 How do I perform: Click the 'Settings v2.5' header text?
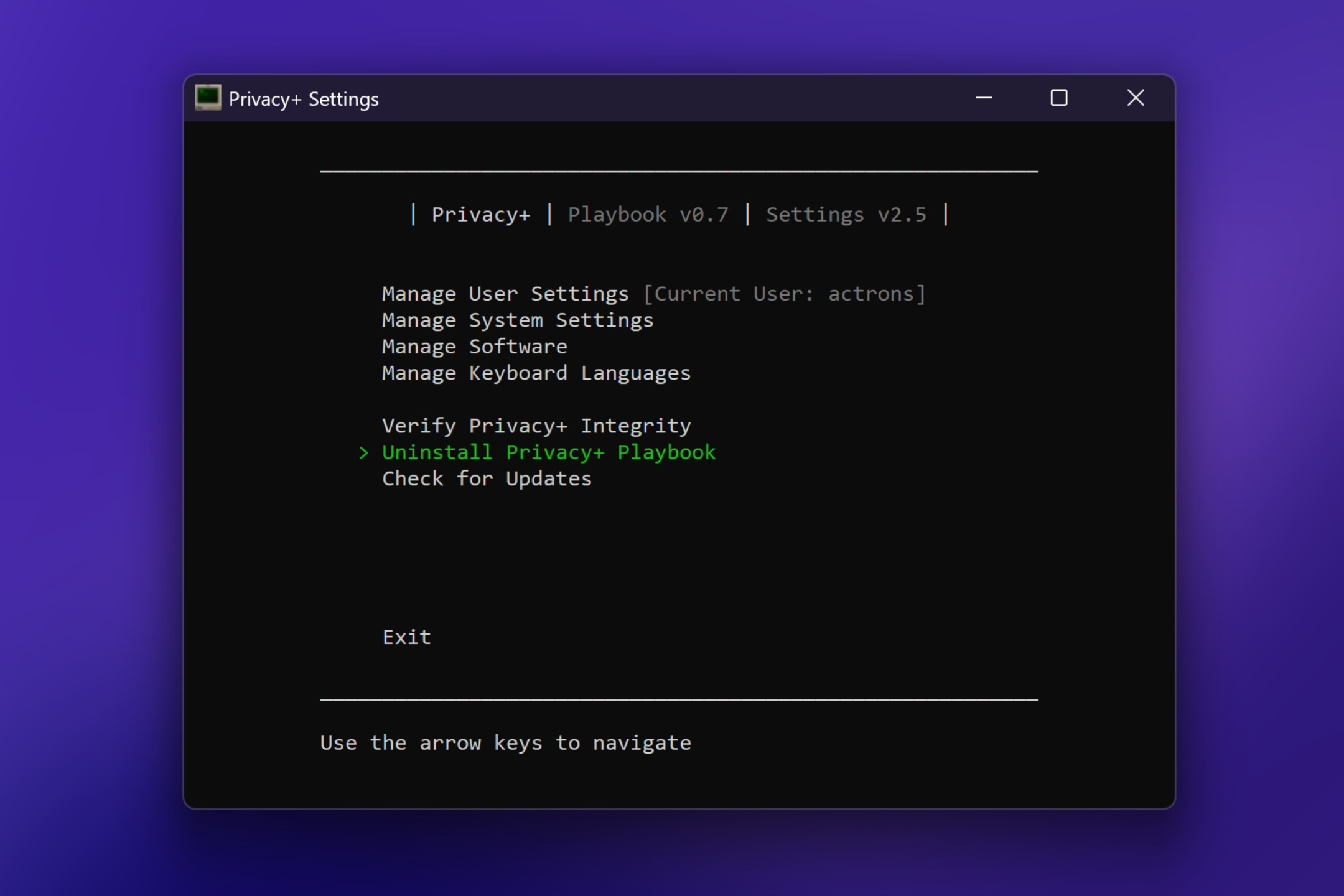tap(846, 215)
